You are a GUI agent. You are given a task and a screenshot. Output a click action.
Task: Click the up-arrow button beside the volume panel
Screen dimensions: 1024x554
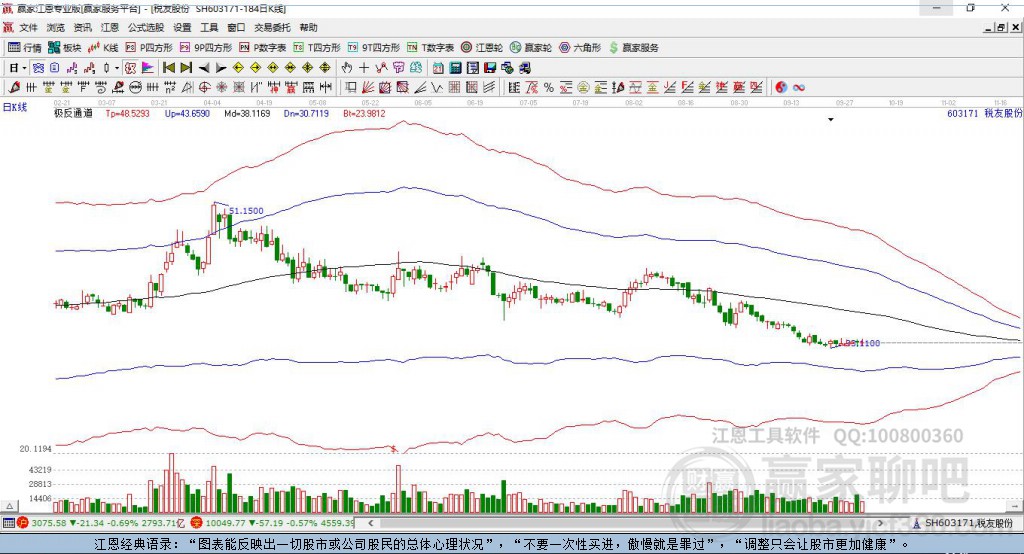click(9, 506)
